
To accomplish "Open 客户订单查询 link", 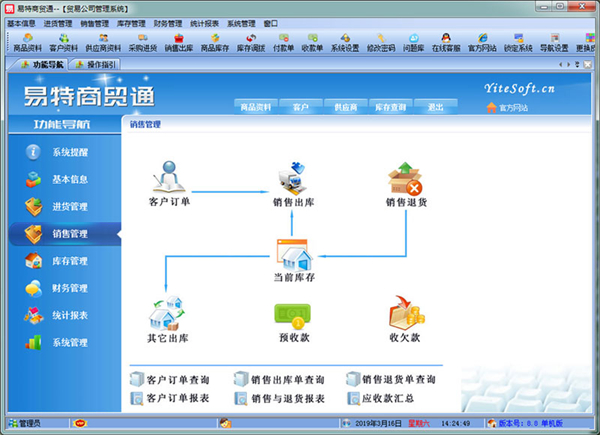I will click(x=170, y=380).
